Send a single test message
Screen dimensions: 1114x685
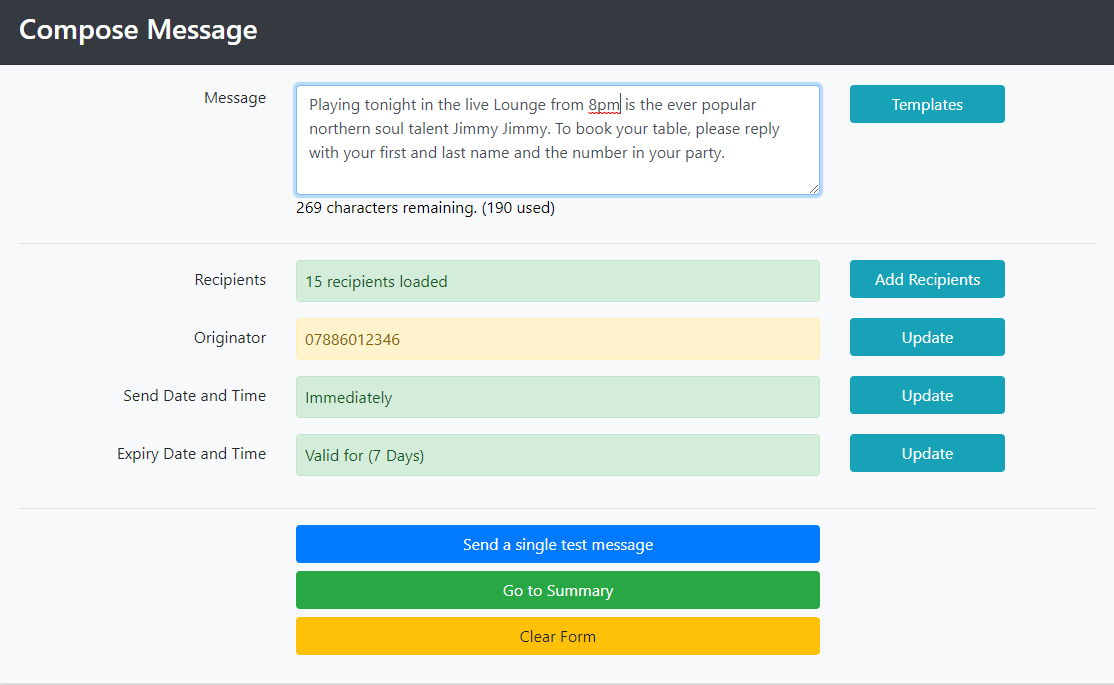click(x=558, y=544)
